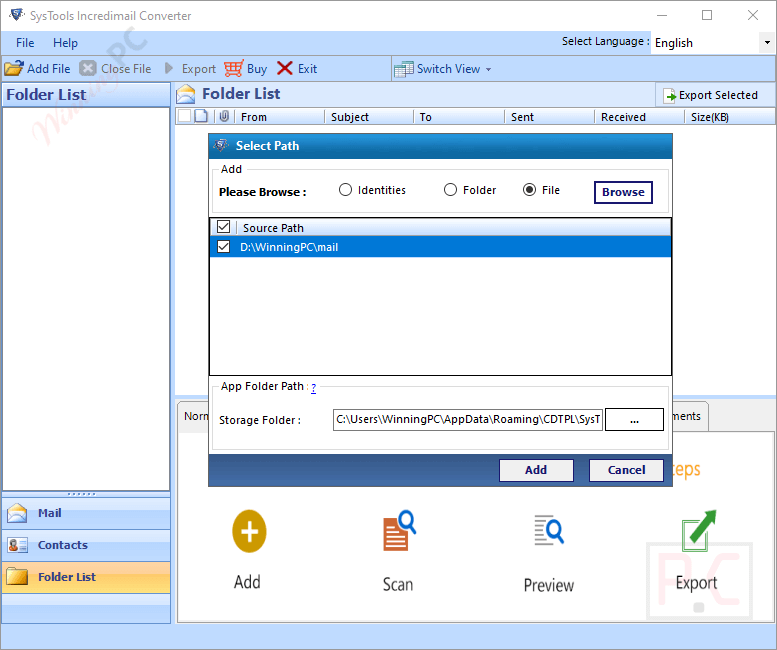
Task: Open the File menu
Action: [25, 43]
